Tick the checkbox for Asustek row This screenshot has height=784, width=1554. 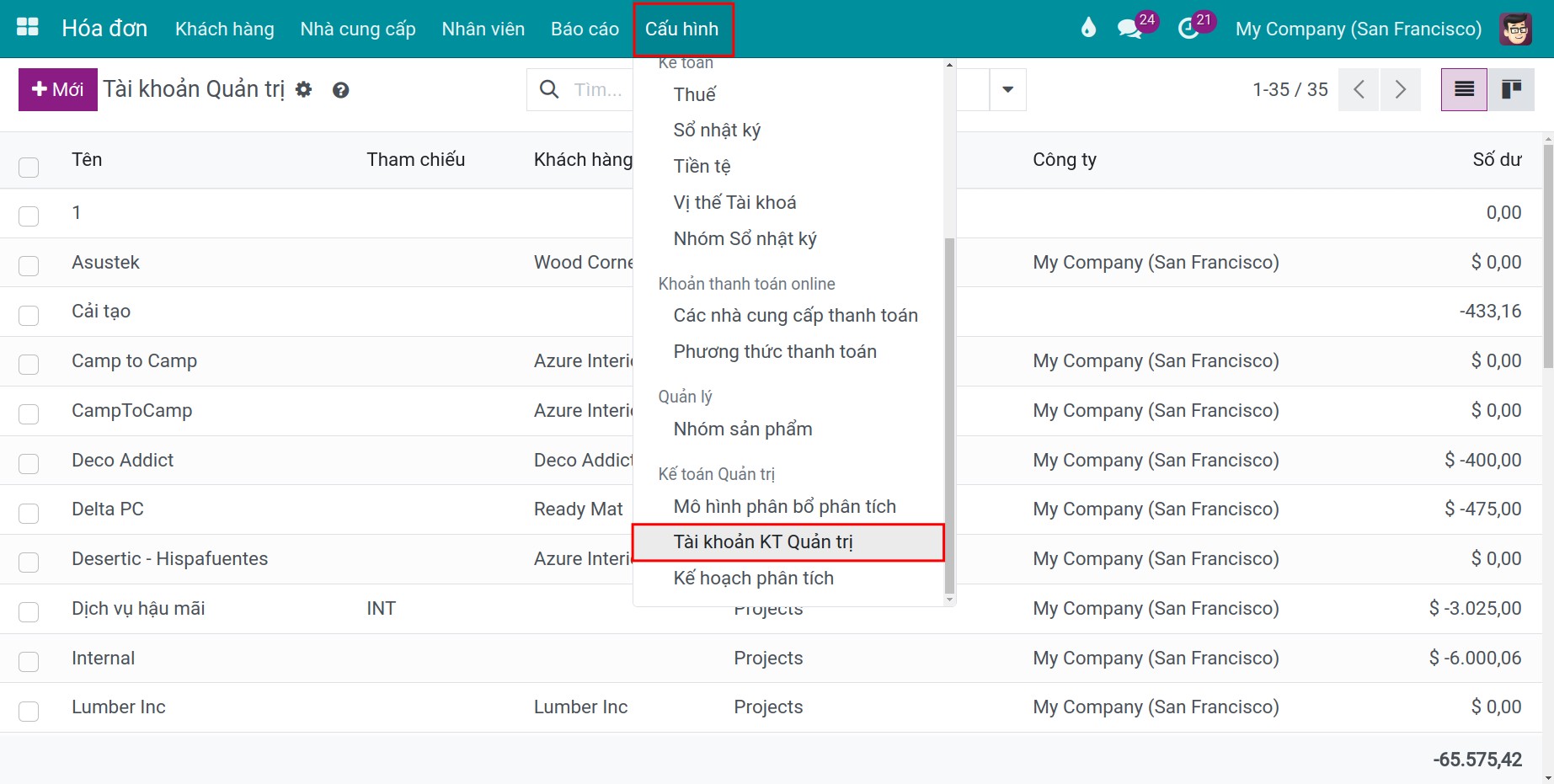[29, 266]
